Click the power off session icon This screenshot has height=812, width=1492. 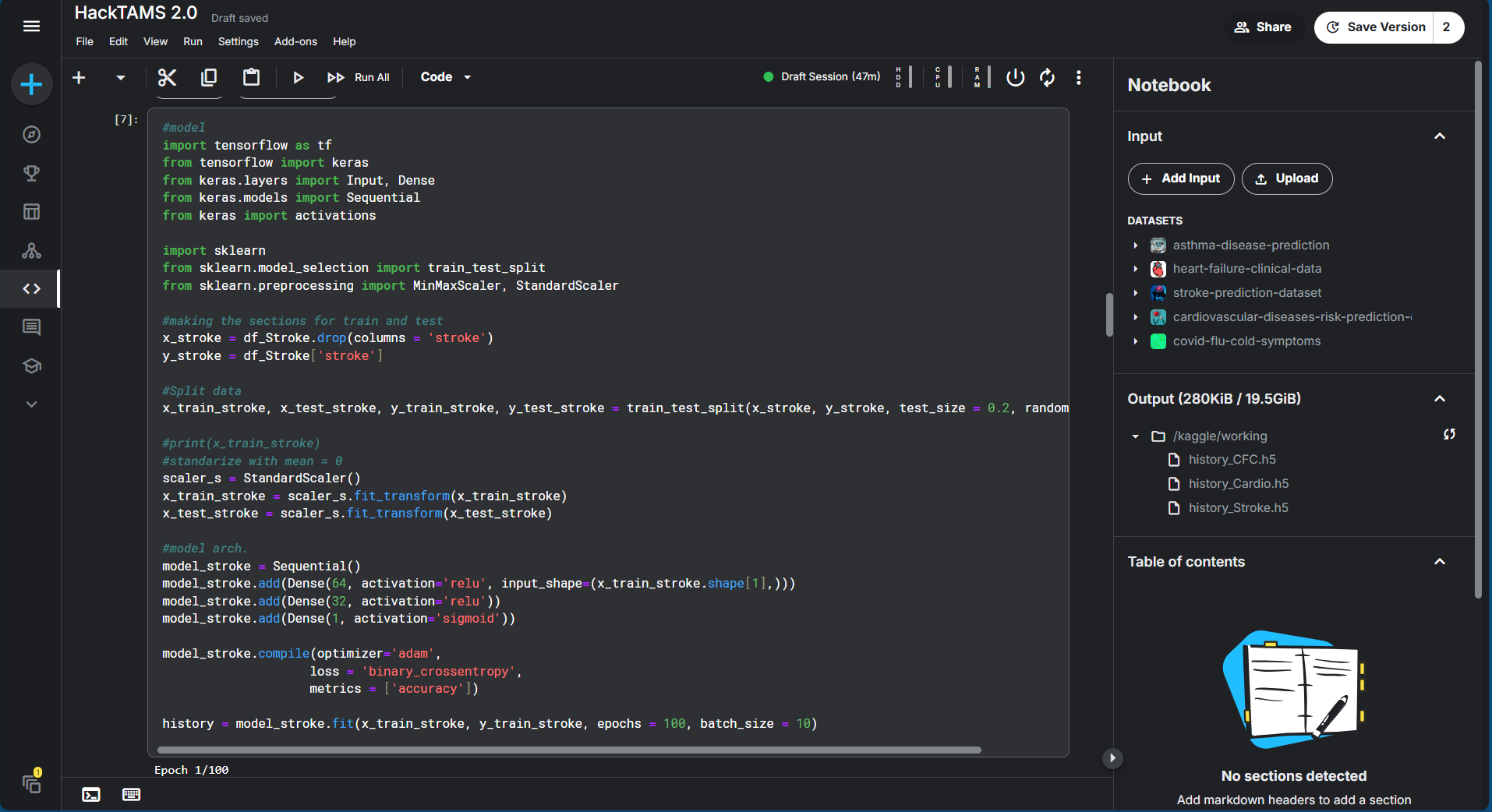[x=1015, y=77]
